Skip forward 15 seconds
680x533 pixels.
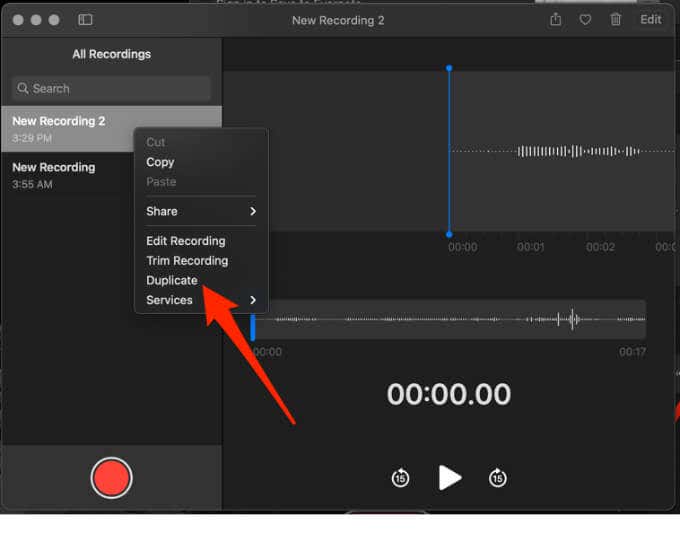[x=498, y=478]
